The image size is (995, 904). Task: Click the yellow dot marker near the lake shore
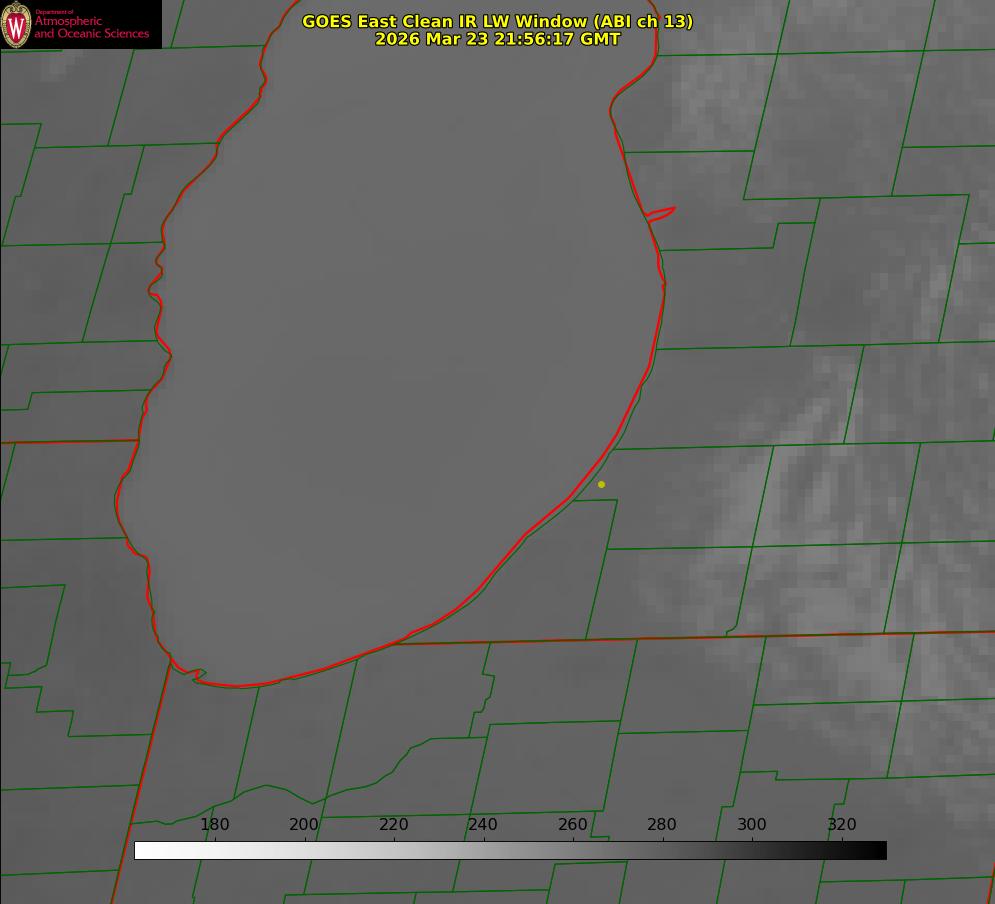point(601,484)
